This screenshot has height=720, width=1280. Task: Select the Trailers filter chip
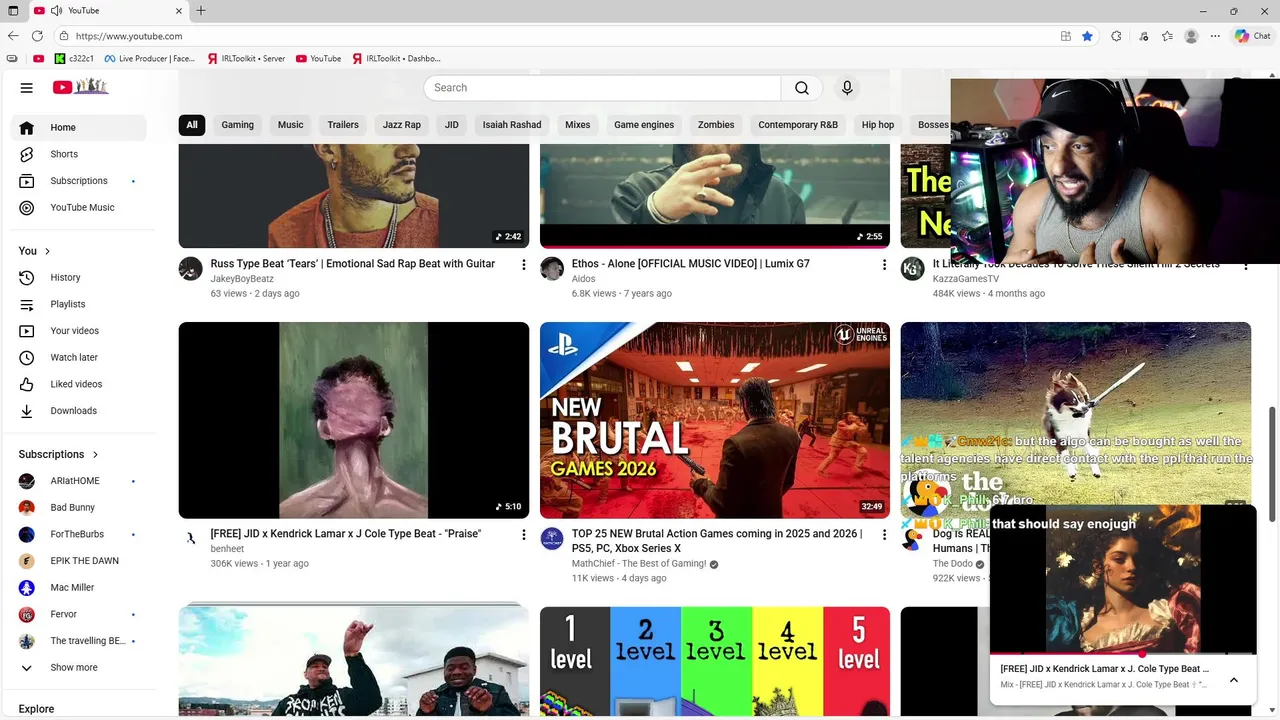343,125
